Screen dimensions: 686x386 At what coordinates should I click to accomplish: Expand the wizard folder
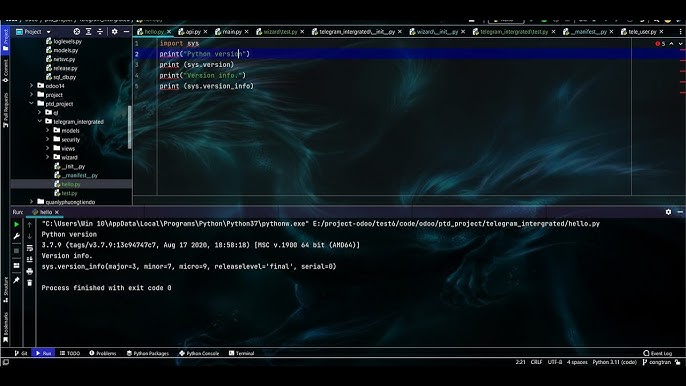pyautogui.click(x=47, y=157)
